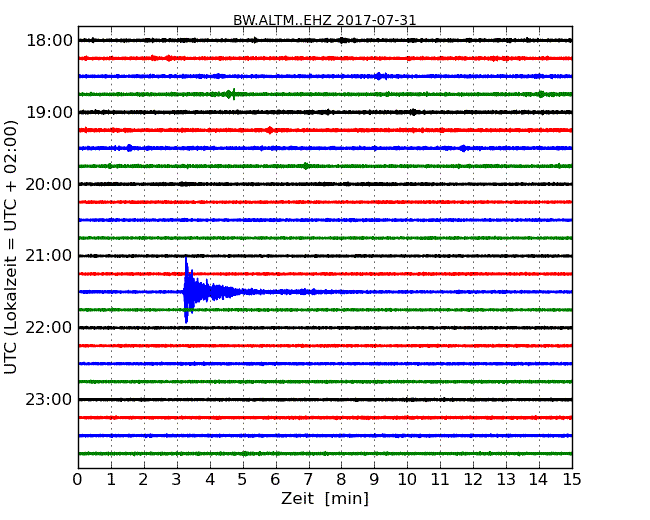650x520 pixels.
Task: Click the x-axis tick label 3
Action: pyautogui.click(x=177, y=480)
